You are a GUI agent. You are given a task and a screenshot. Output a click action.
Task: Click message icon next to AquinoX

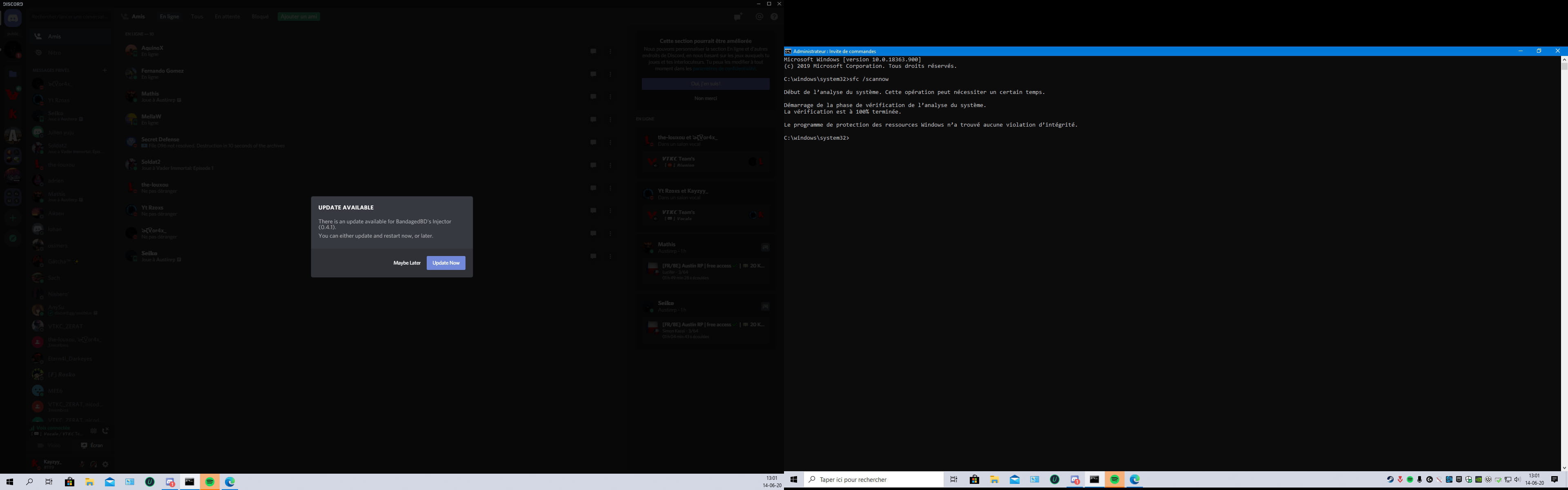593,51
